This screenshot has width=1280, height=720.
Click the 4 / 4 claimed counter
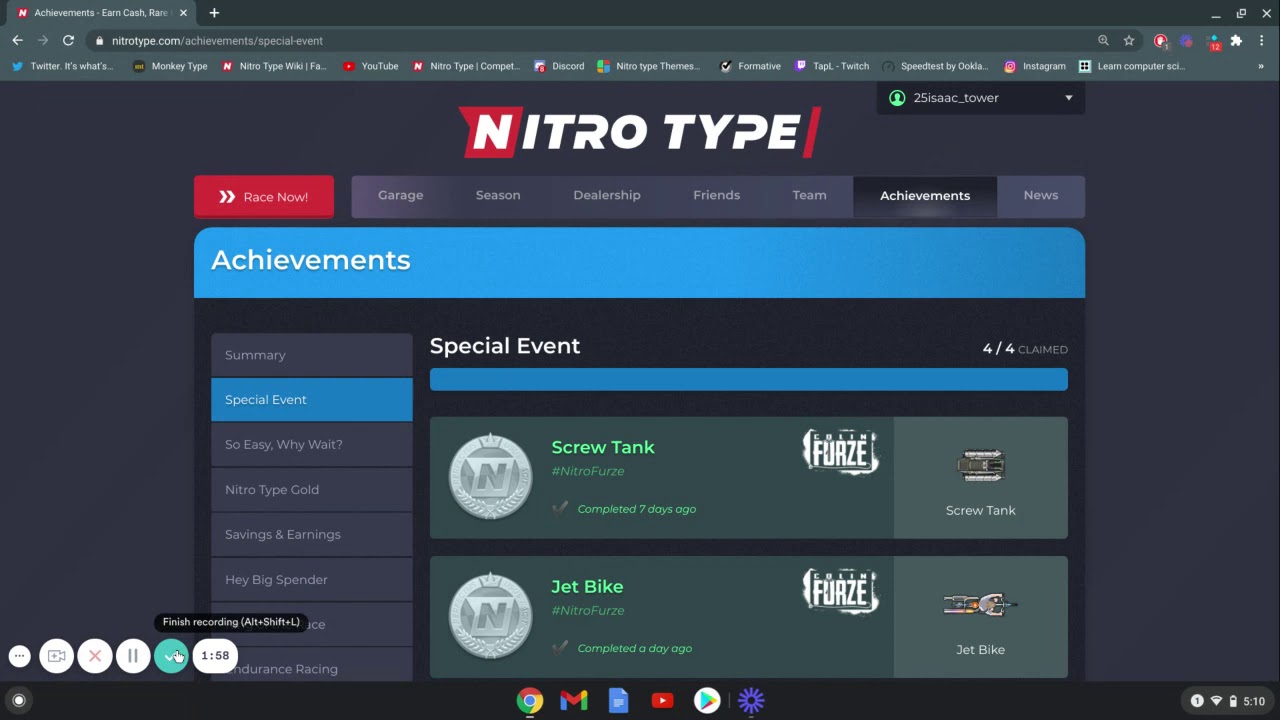(x=1025, y=349)
